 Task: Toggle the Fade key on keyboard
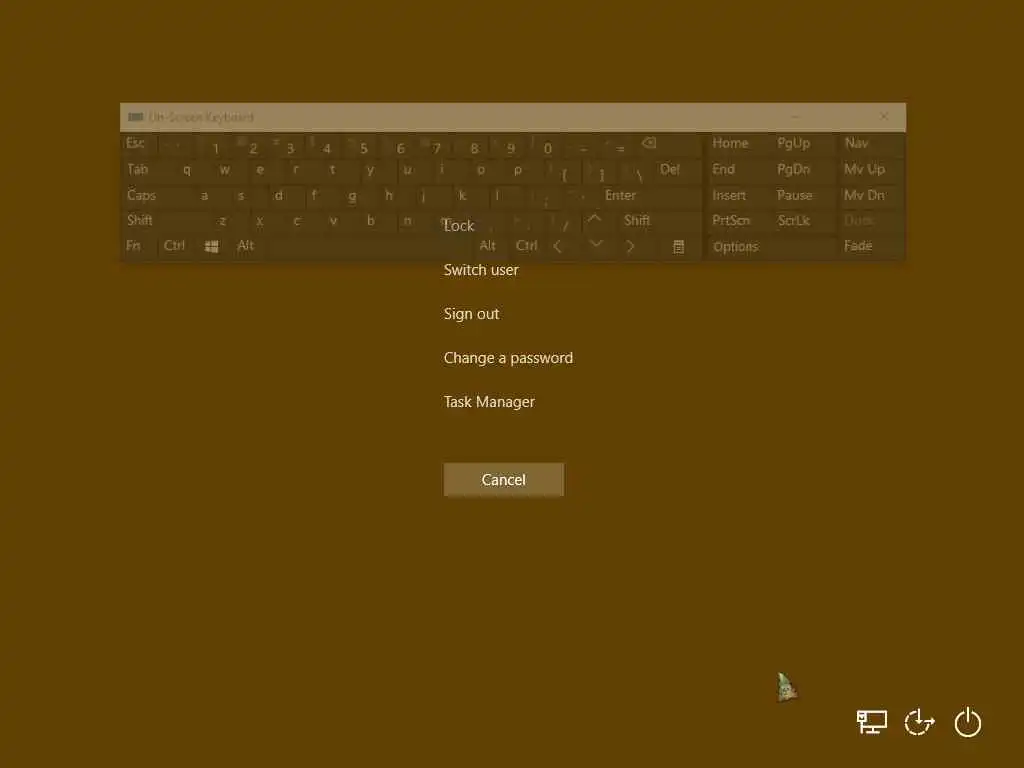point(857,246)
